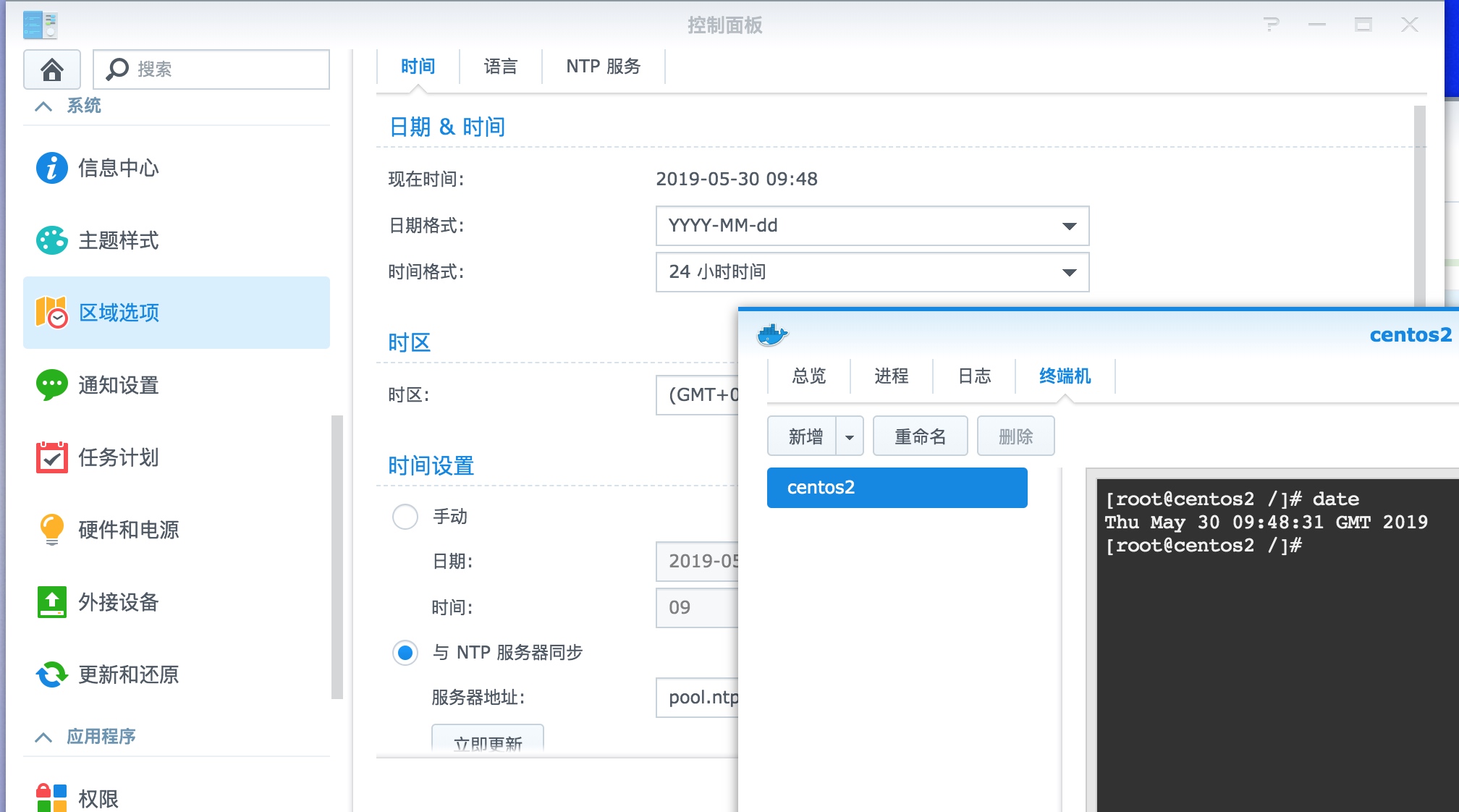This screenshot has width=1459, height=812.
Task: Click the 时区 section heading
Action: coord(410,343)
